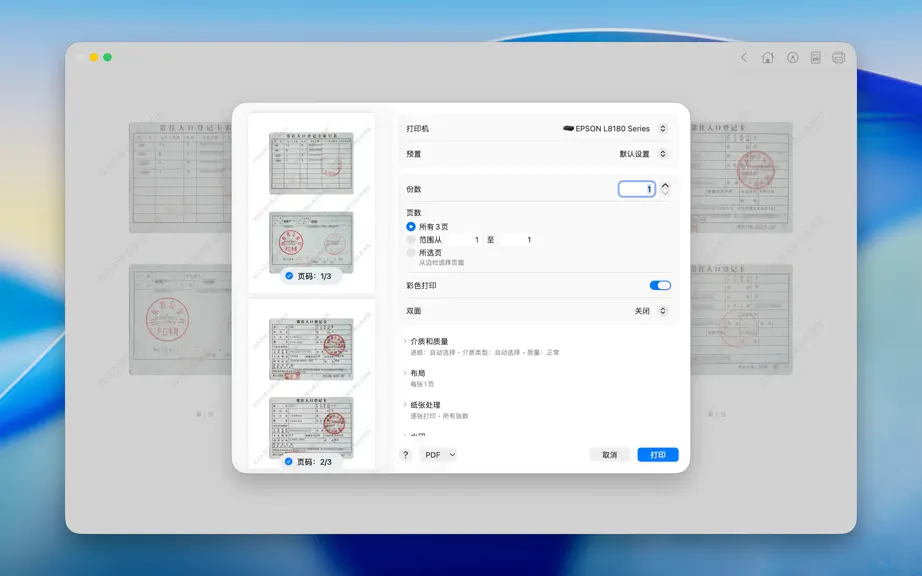Open the 预置 默认设置 dropdown
This screenshot has height=576, width=922.
point(663,154)
